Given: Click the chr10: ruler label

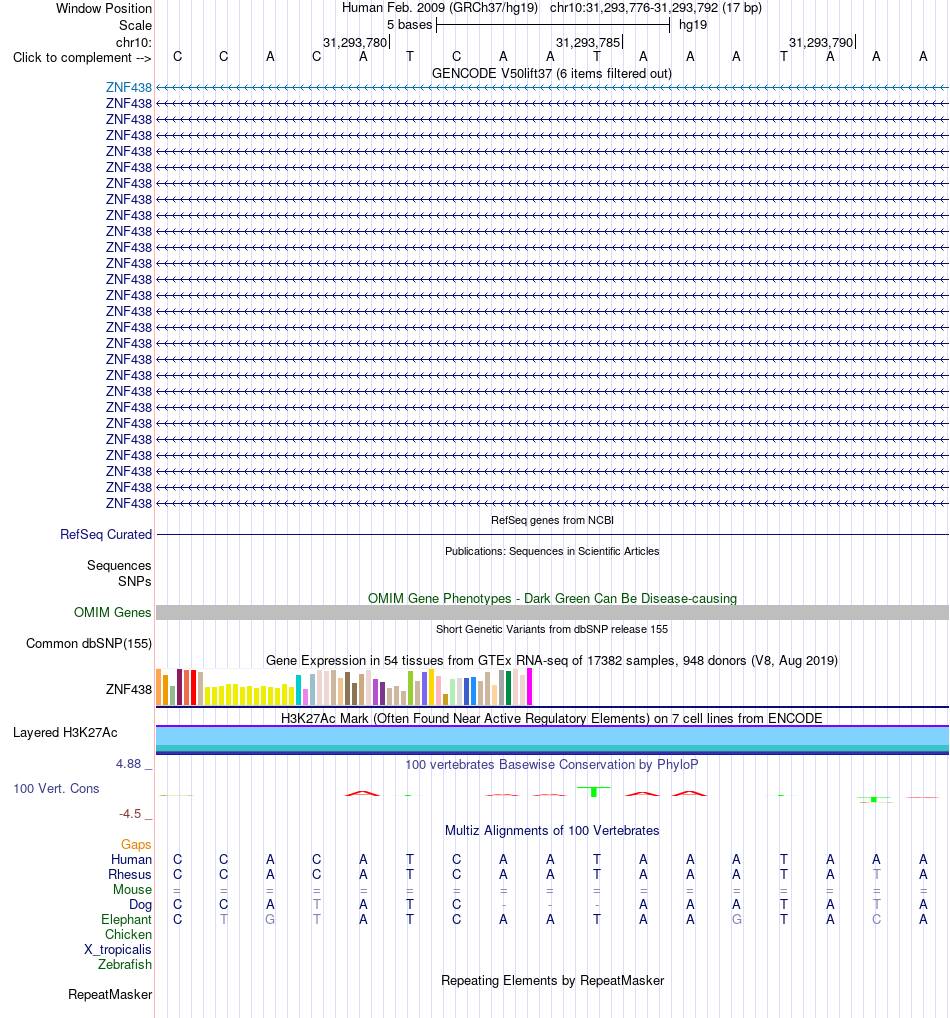Looking at the screenshot, I should click(134, 43).
